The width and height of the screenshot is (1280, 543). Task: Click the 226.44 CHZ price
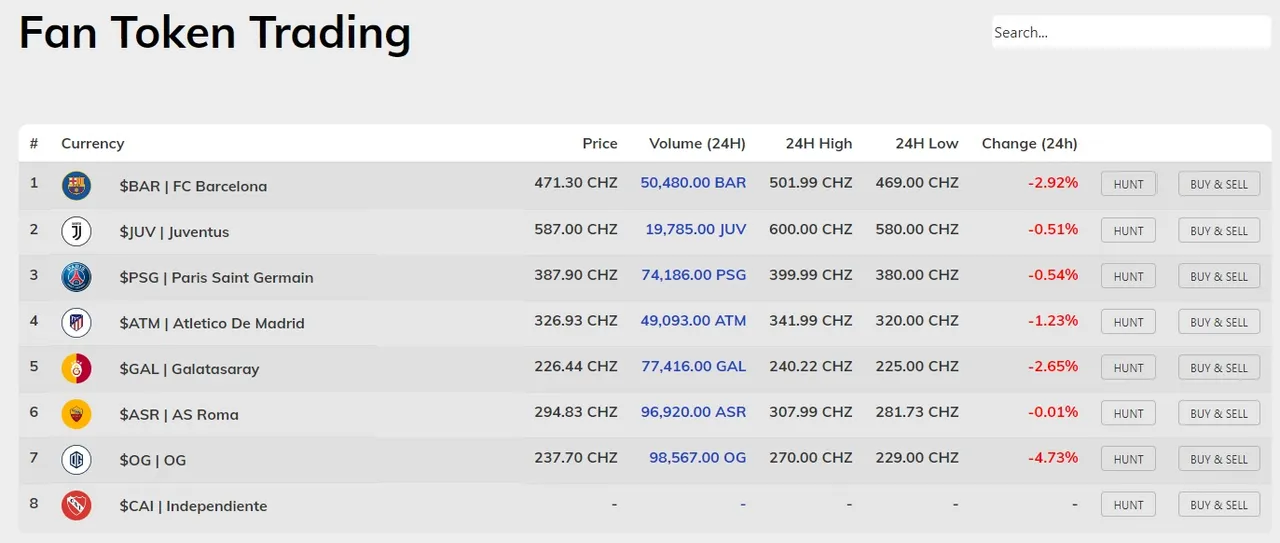pos(576,366)
